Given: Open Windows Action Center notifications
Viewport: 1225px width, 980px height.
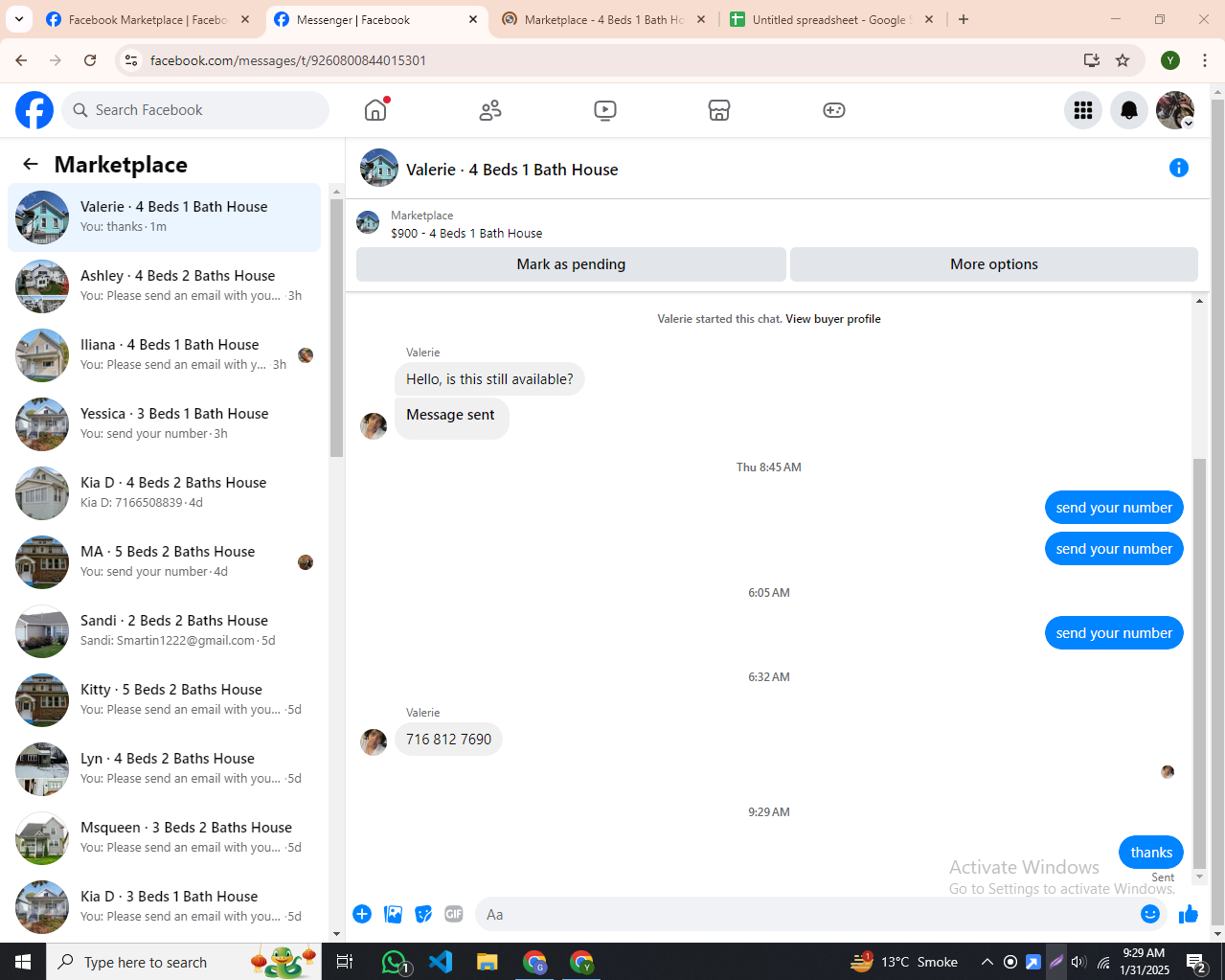Looking at the screenshot, I should click(1195, 962).
